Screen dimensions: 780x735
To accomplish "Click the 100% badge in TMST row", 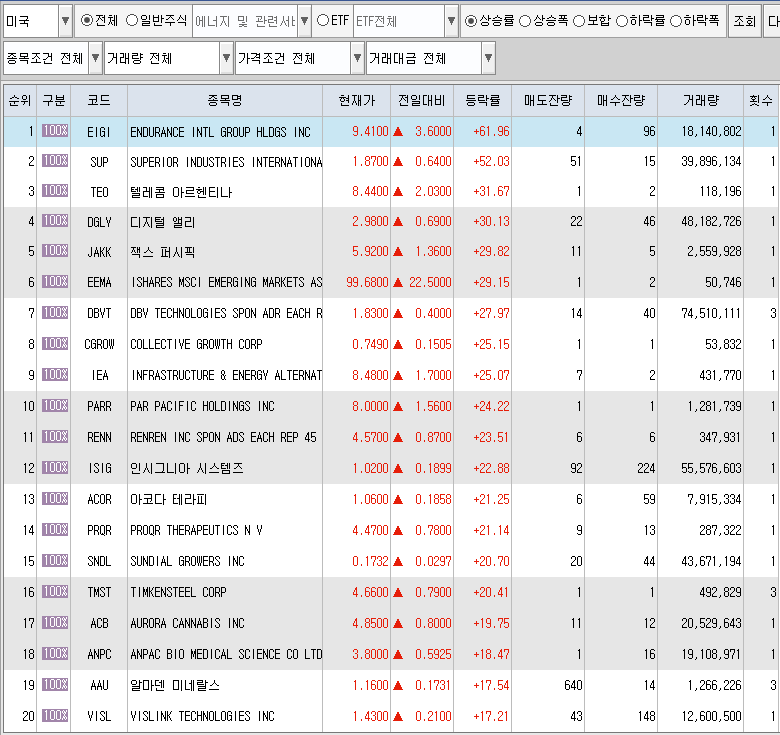I will click(55, 591).
